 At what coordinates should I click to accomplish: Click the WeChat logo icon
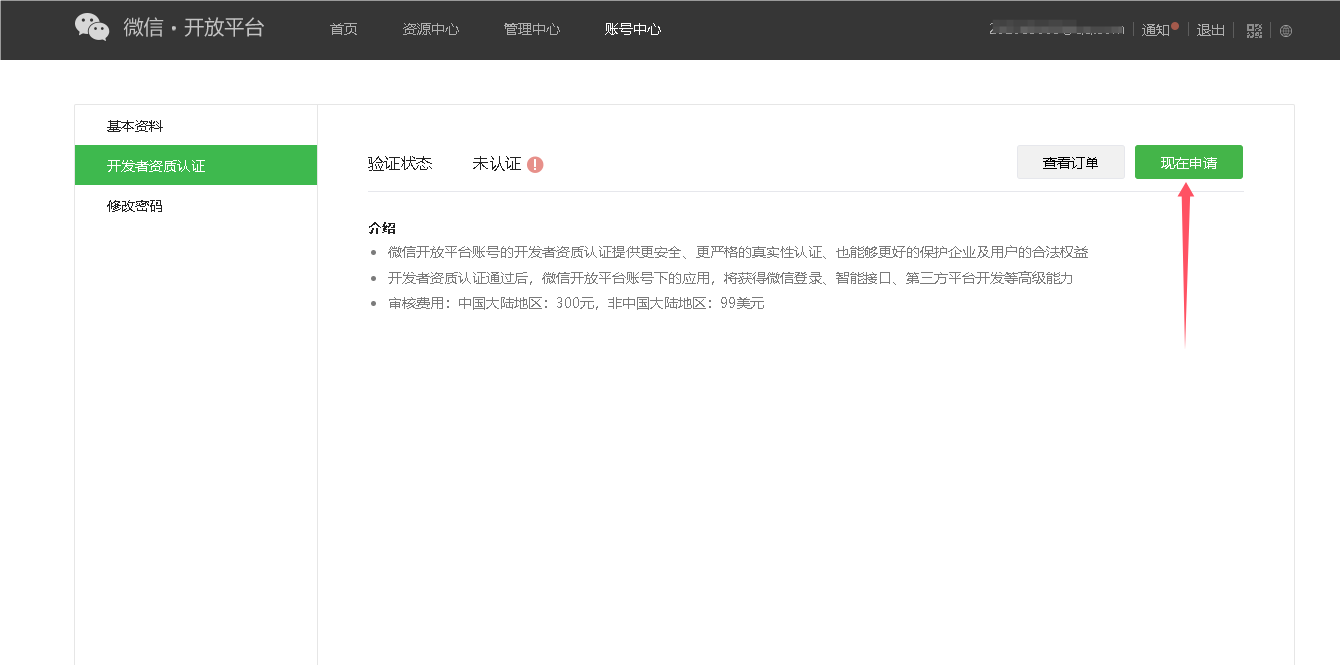(x=92, y=27)
